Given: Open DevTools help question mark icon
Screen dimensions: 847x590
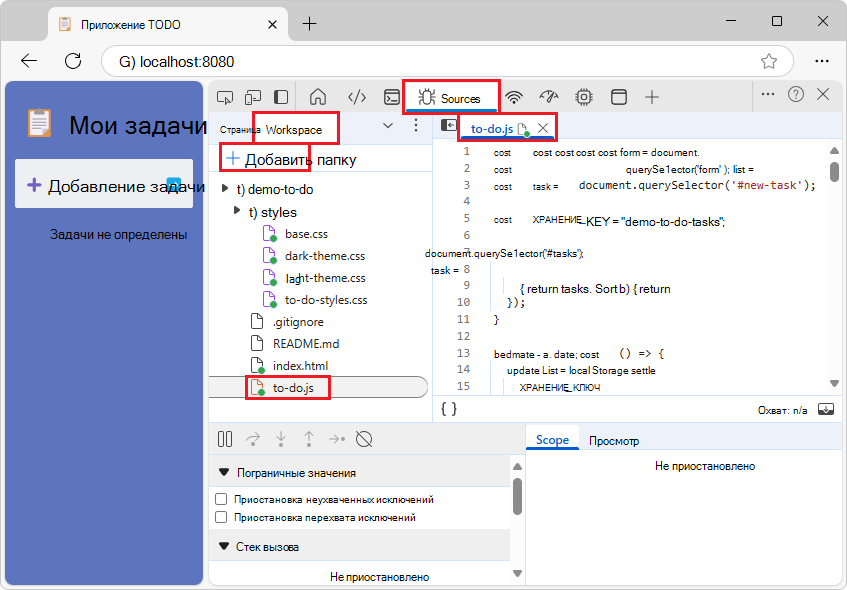Looking at the screenshot, I should (796, 95).
